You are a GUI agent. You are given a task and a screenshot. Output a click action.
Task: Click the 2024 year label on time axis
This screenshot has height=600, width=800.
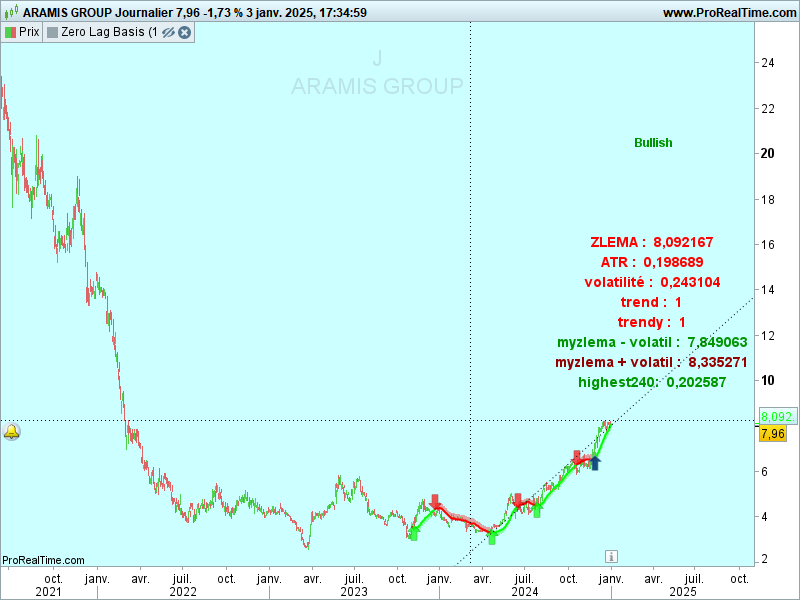[x=525, y=592]
